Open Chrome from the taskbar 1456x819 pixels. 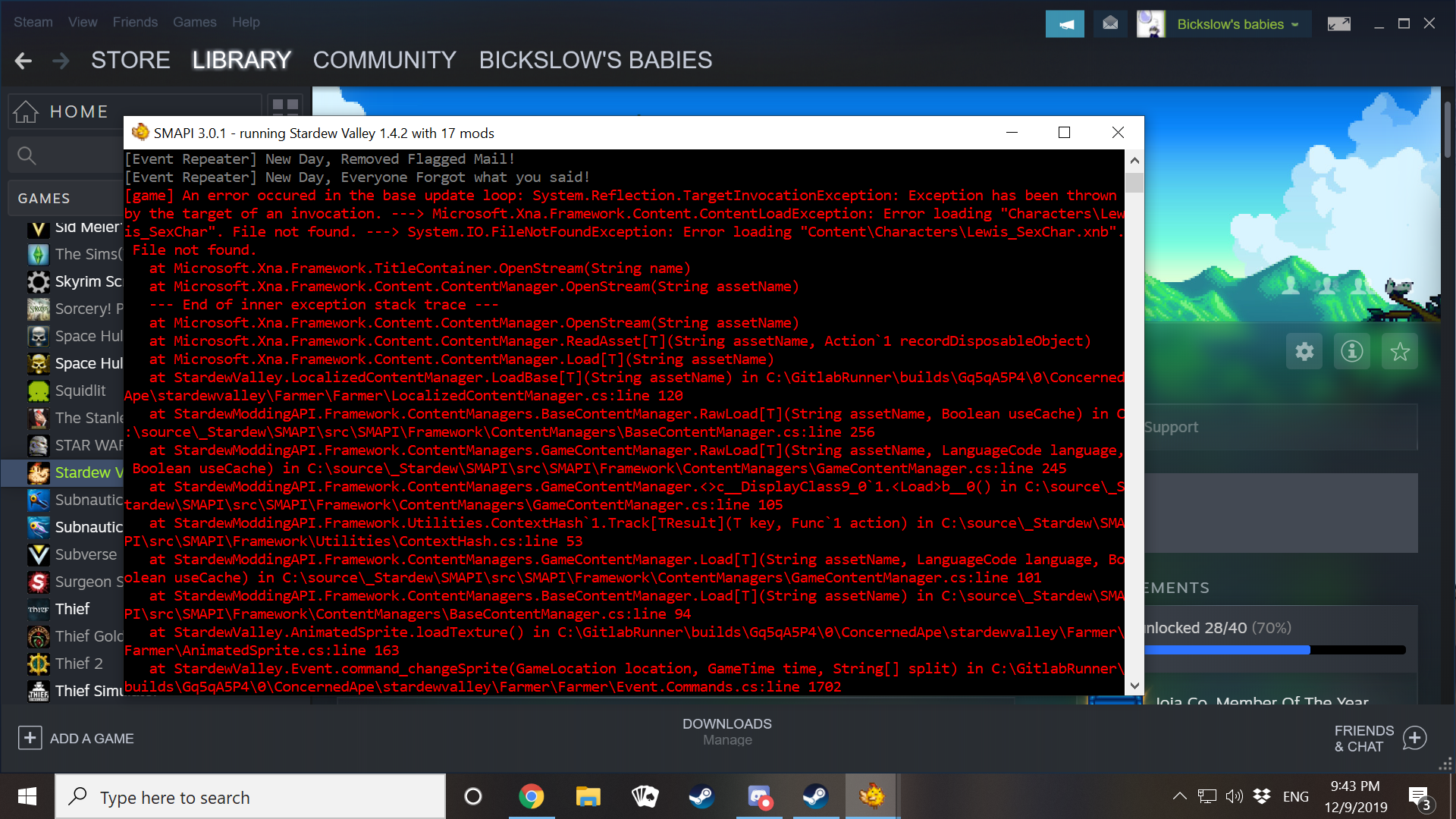(531, 796)
